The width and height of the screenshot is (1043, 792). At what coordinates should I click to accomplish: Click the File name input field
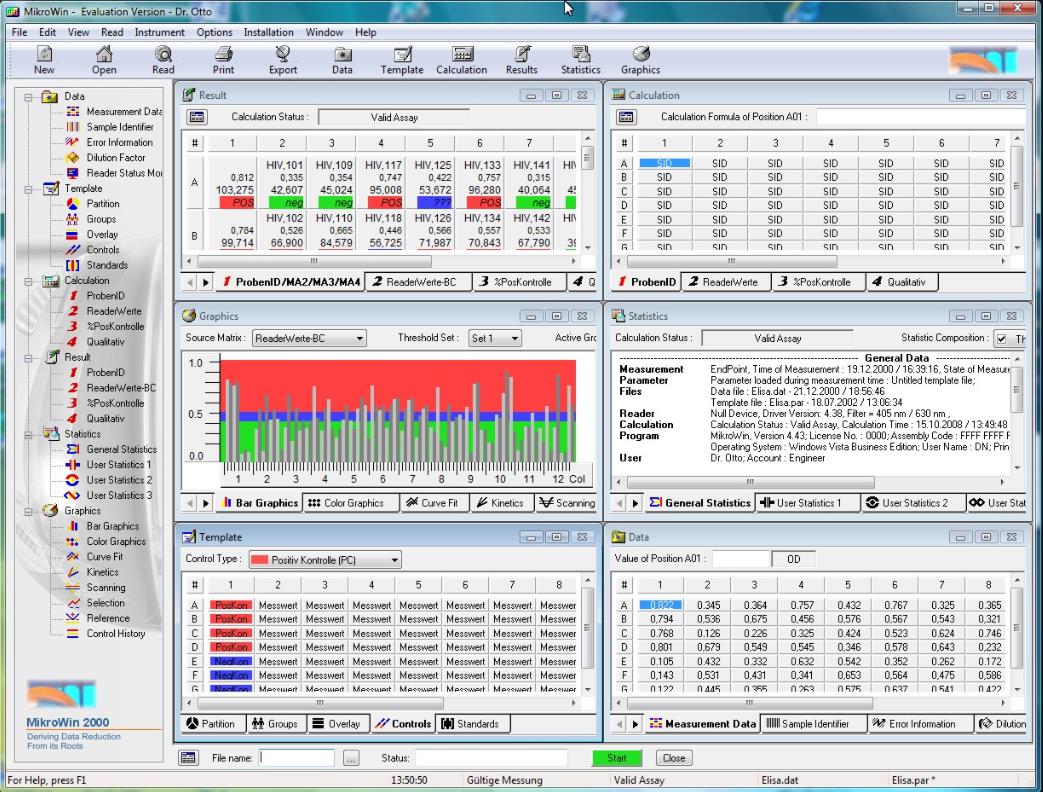[297, 758]
